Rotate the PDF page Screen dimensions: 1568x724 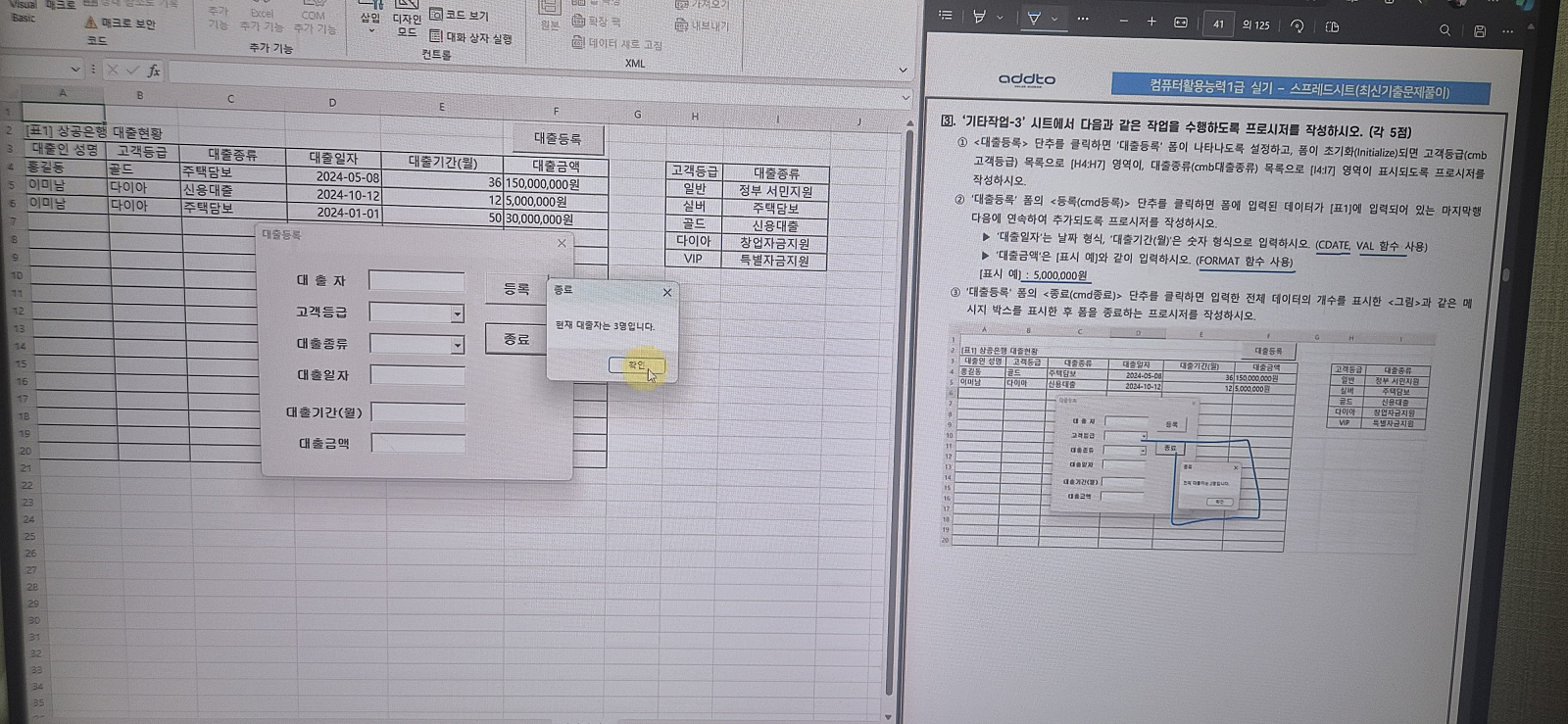[x=1298, y=26]
